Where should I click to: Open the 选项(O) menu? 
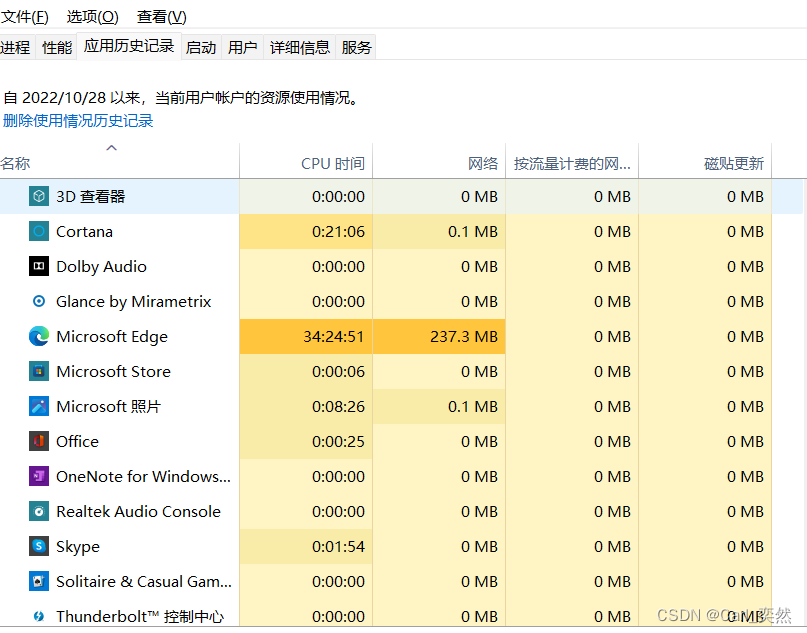click(93, 17)
